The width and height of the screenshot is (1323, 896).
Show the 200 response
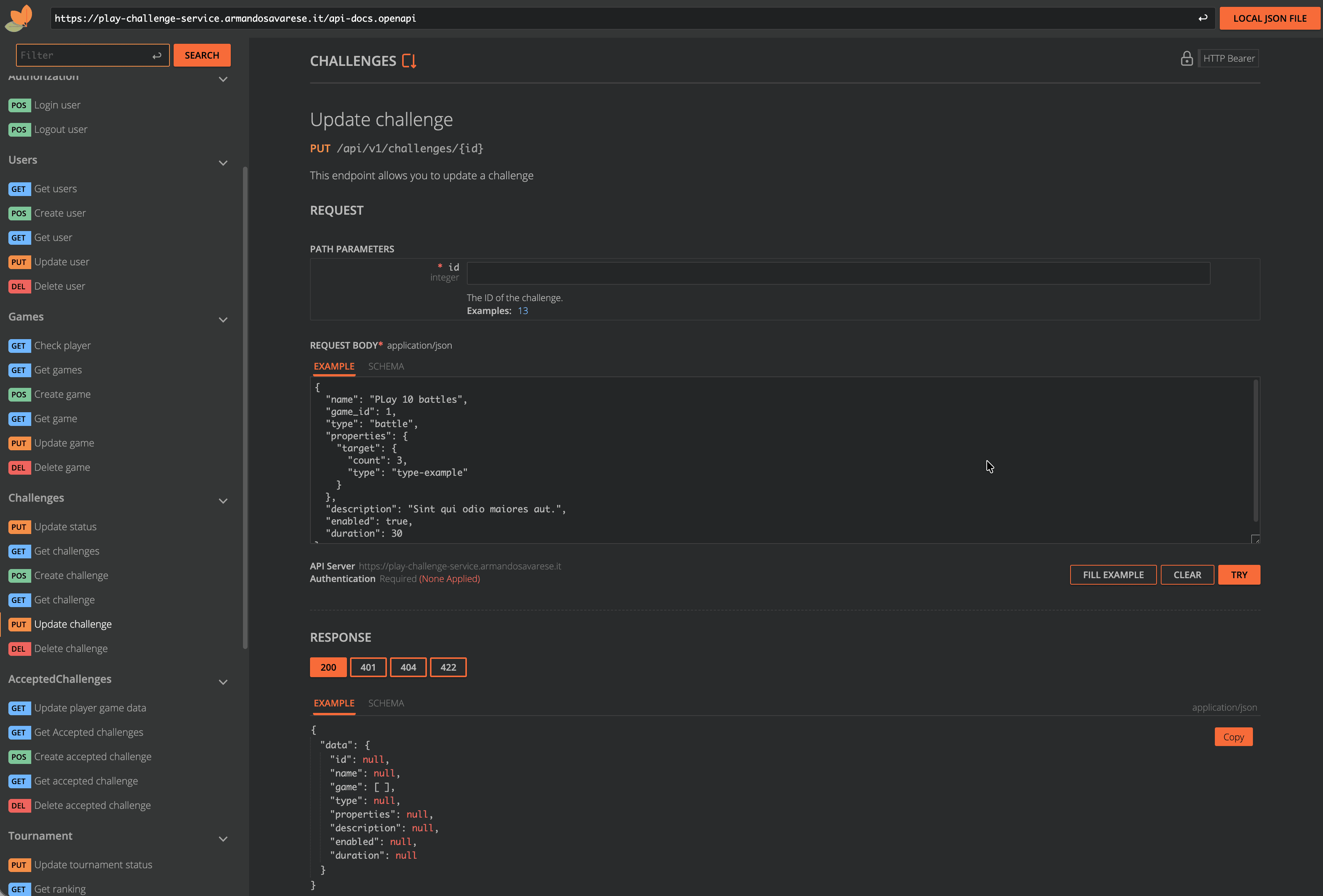328,667
